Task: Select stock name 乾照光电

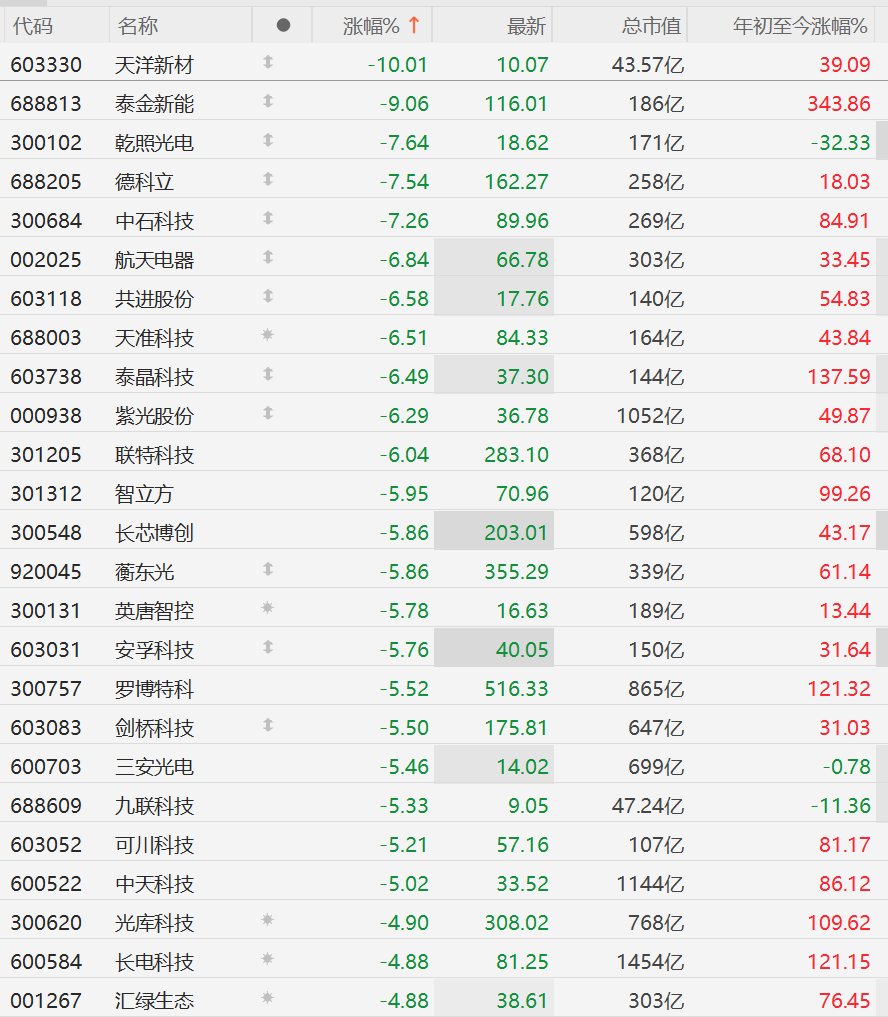Action: (x=154, y=143)
